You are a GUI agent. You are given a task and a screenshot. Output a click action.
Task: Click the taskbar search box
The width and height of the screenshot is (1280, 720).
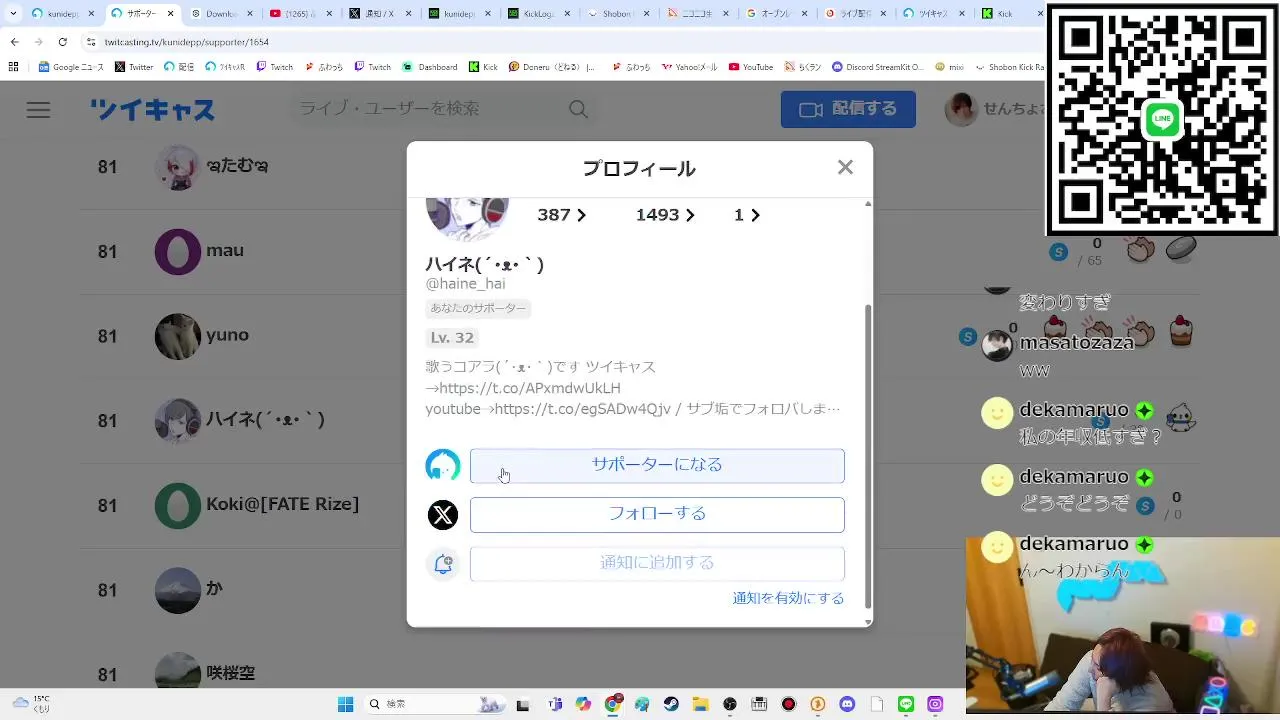435,704
